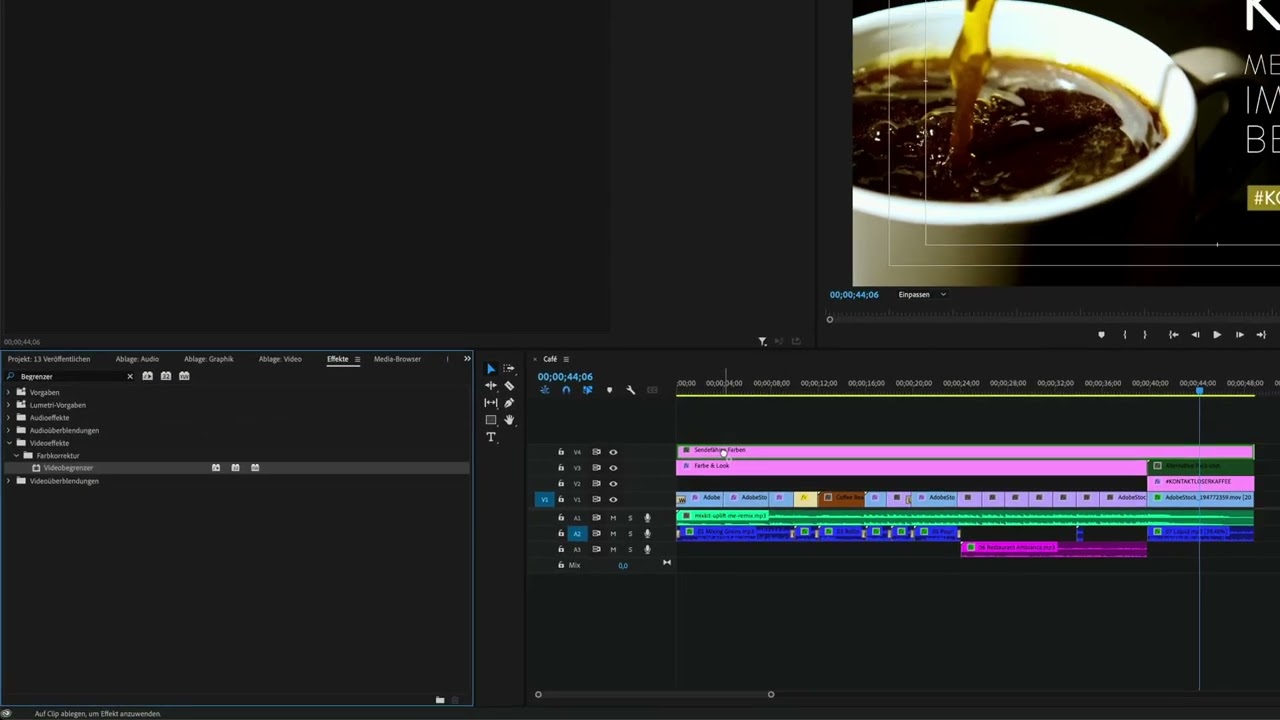
Task: Mute audio track A1
Action: [x=613, y=518]
